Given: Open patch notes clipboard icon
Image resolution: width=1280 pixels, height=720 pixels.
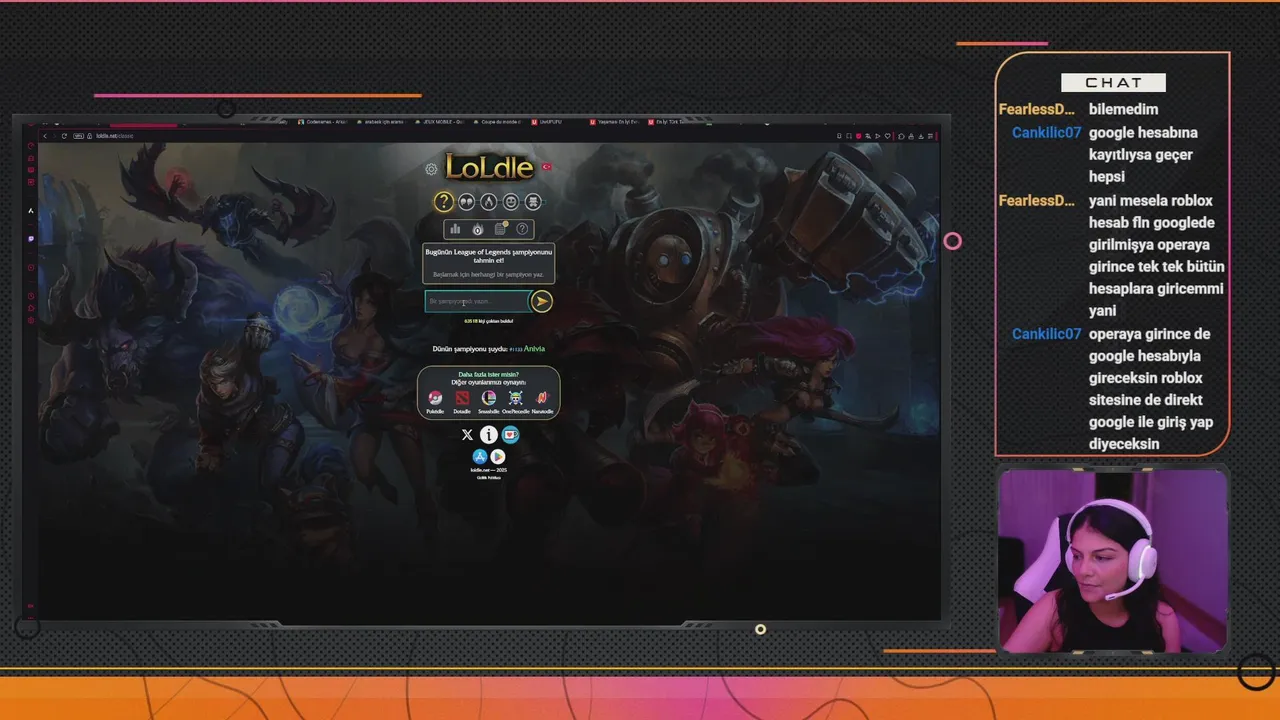Looking at the screenshot, I should [500, 229].
